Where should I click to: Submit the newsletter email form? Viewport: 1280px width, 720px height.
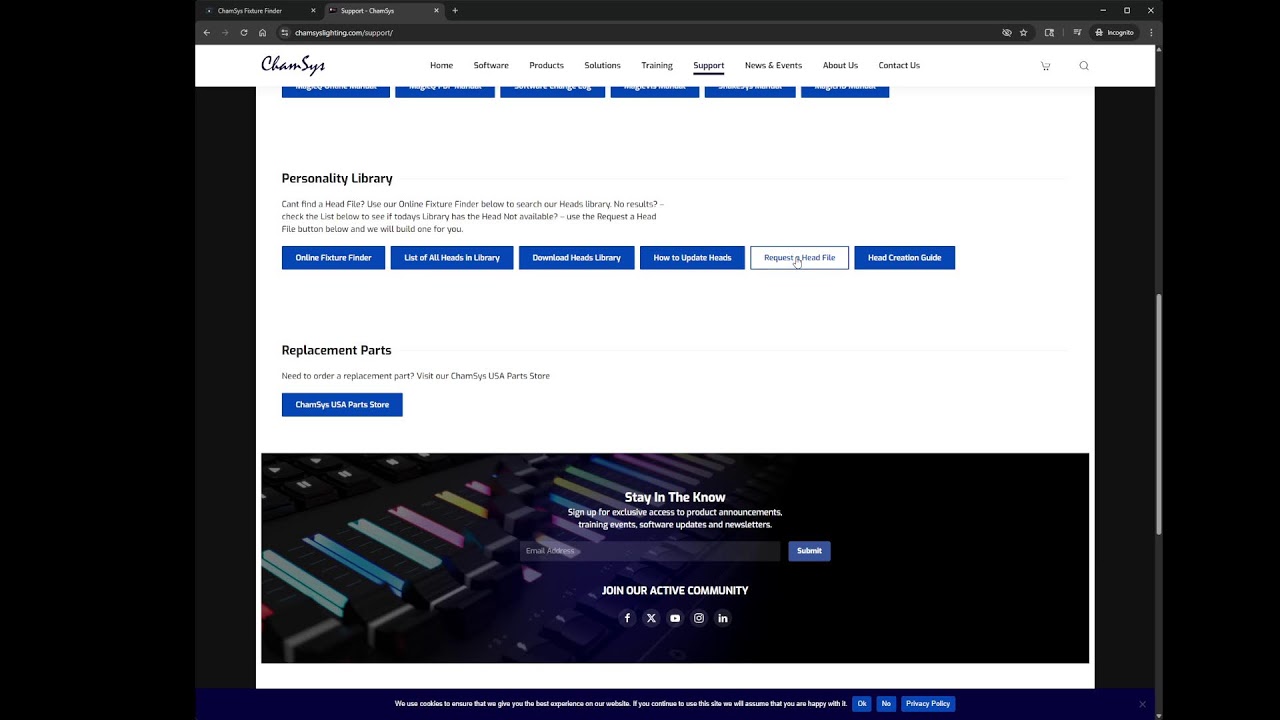(809, 551)
